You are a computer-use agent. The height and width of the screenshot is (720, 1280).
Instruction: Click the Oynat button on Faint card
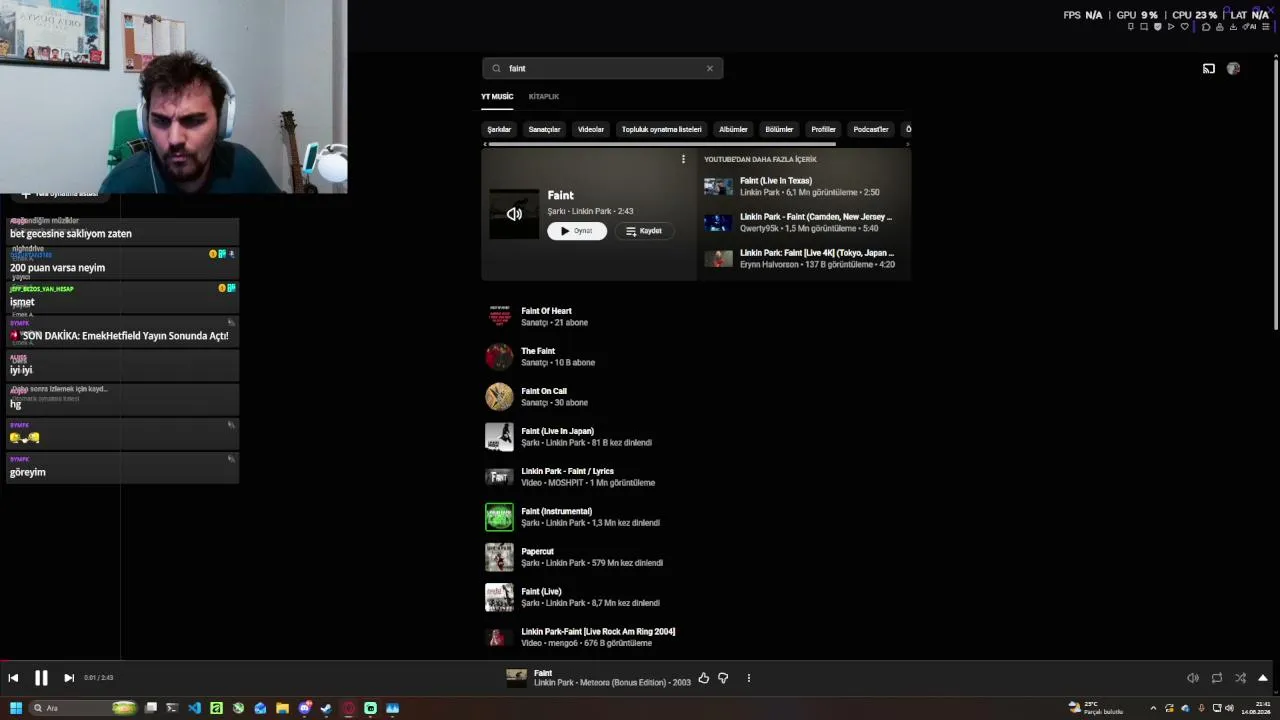coord(577,231)
